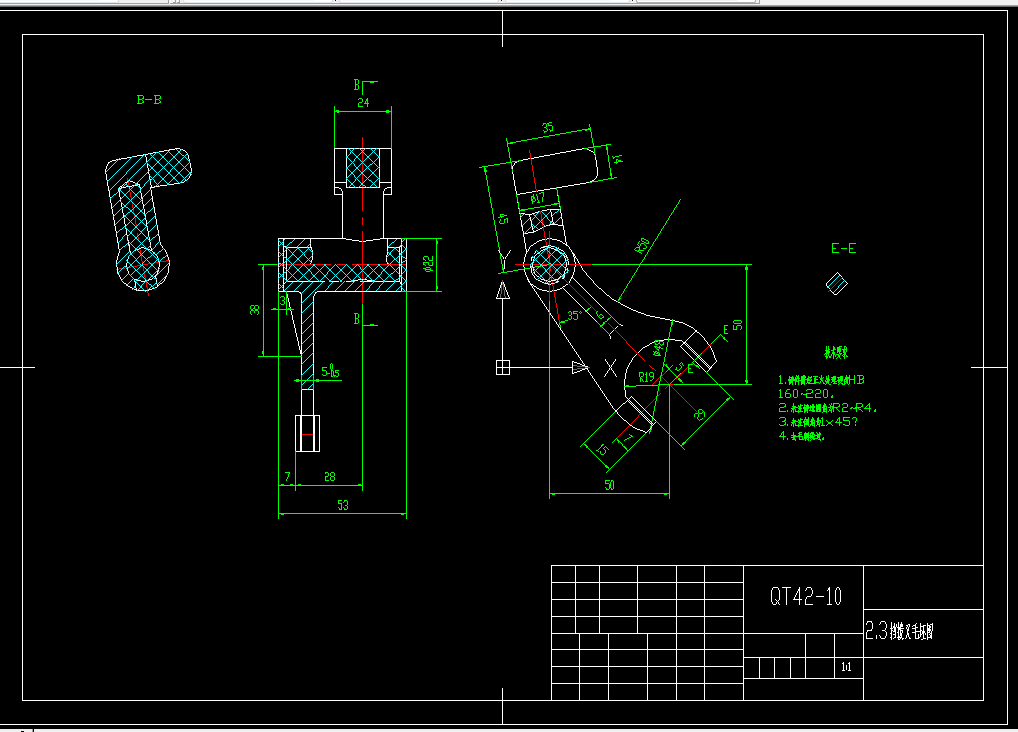Click the R50 radius dimension

pyautogui.click(x=642, y=246)
